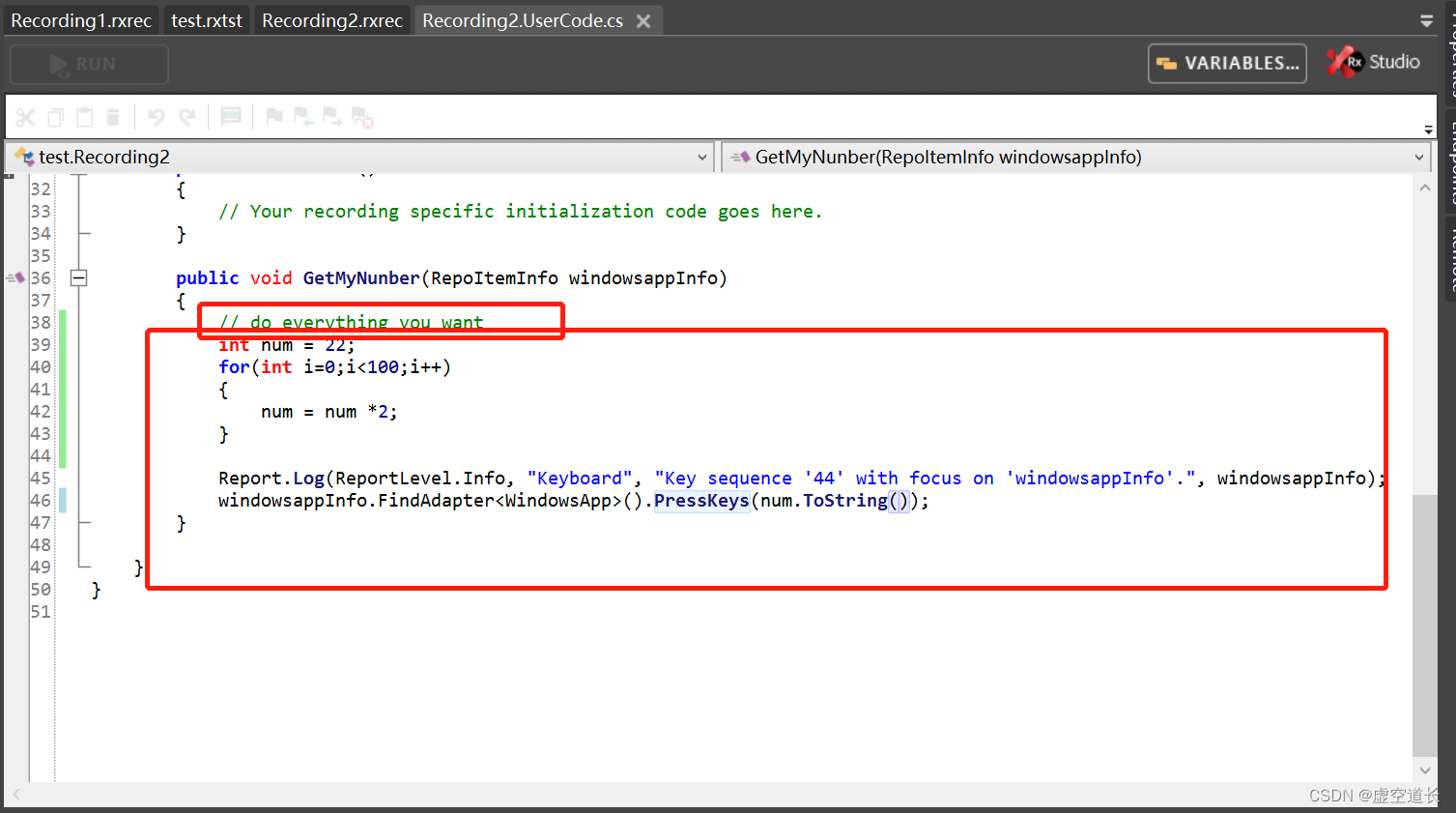This screenshot has height=813, width=1456.
Task: Click the scroll up arrow of code editor
Action: click(x=1425, y=188)
